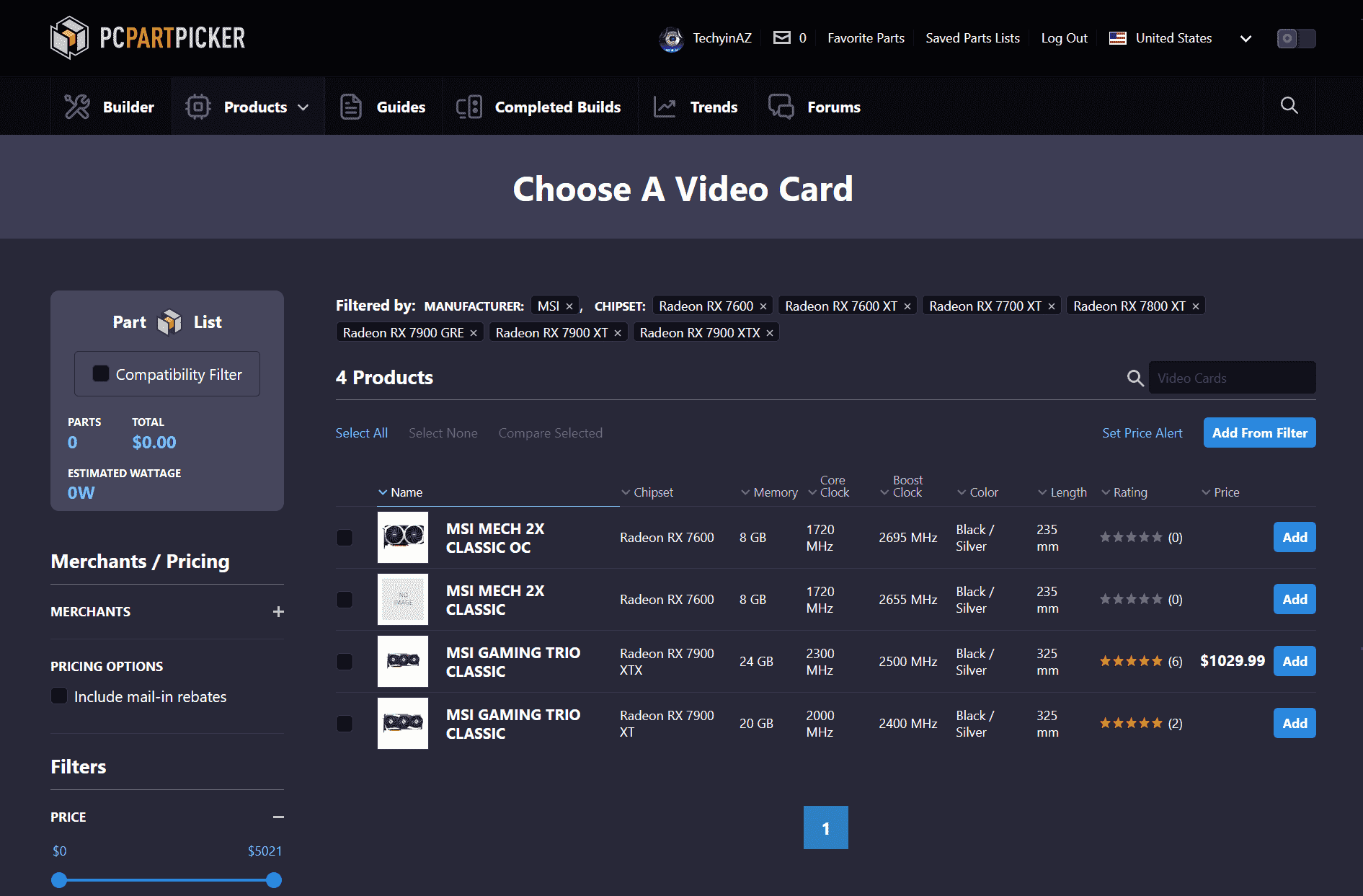
Task: Click the Forums chat bubbles icon
Action: pyautogui.click(x=781, y=107)
